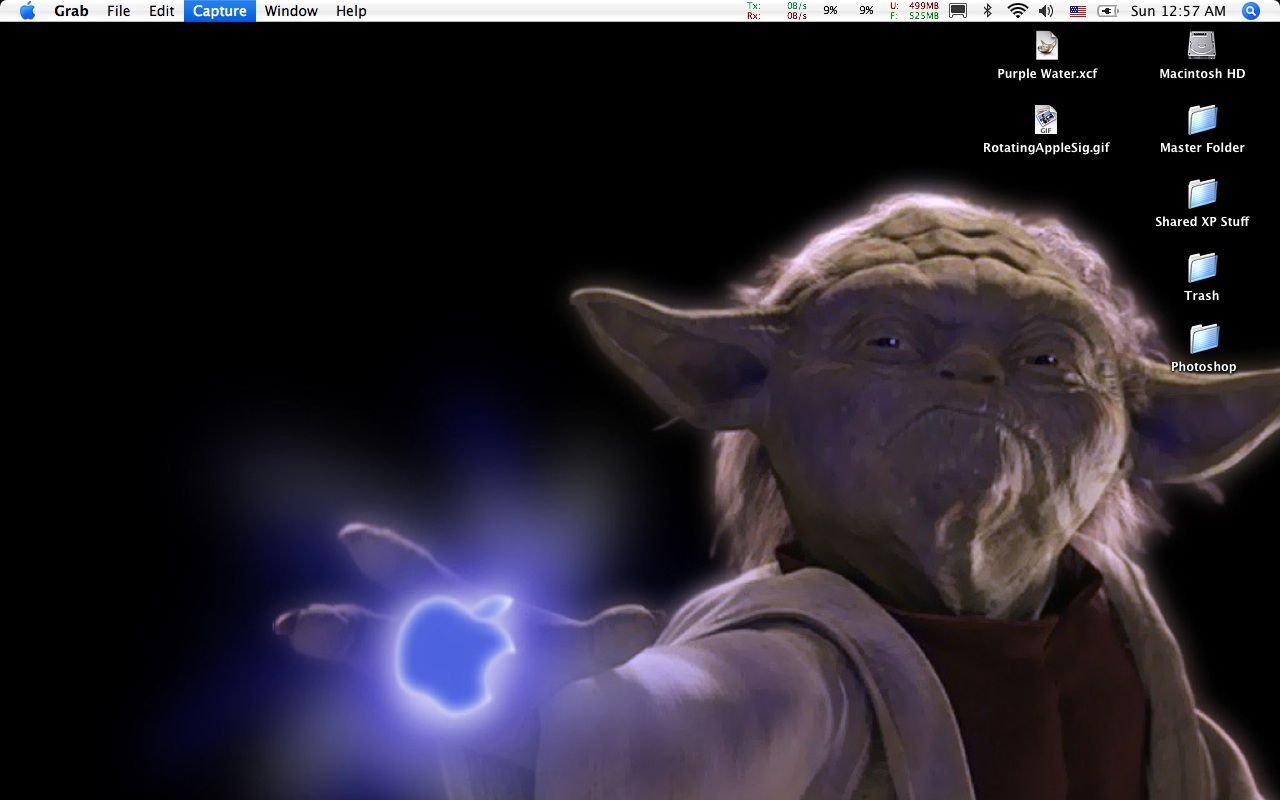Image resolution: width=1280 pixels, height=800 pixels.
Task: Click the Purple Water.xcf file name
Action: [x=1047, y=74]
